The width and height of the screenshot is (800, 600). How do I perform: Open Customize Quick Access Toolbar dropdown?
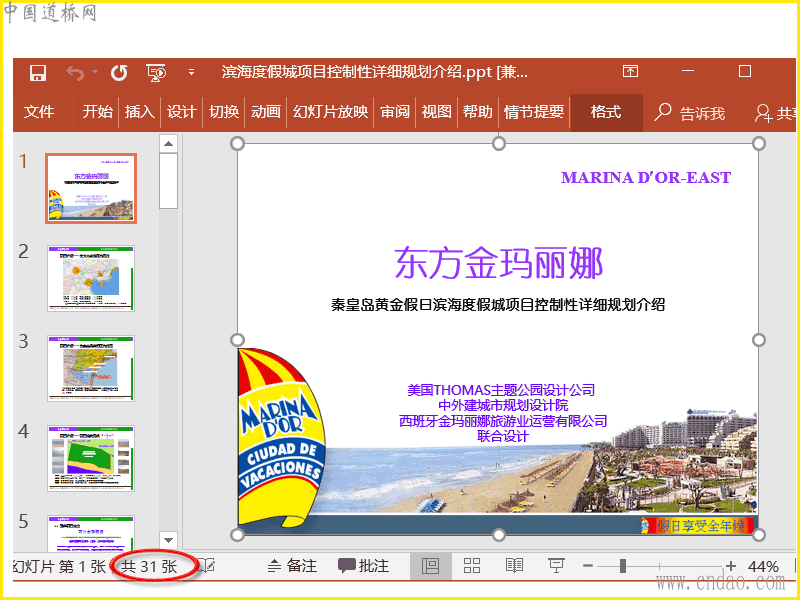191,72
